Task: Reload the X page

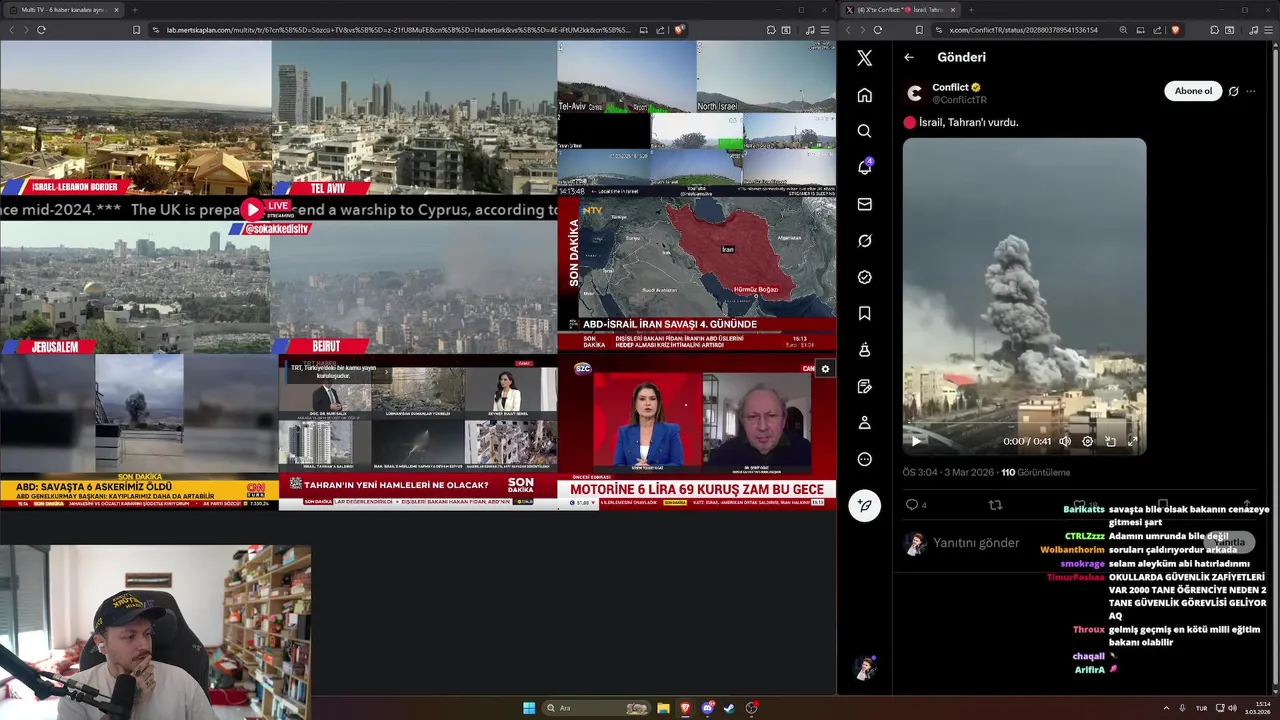Action: point(878,30)
